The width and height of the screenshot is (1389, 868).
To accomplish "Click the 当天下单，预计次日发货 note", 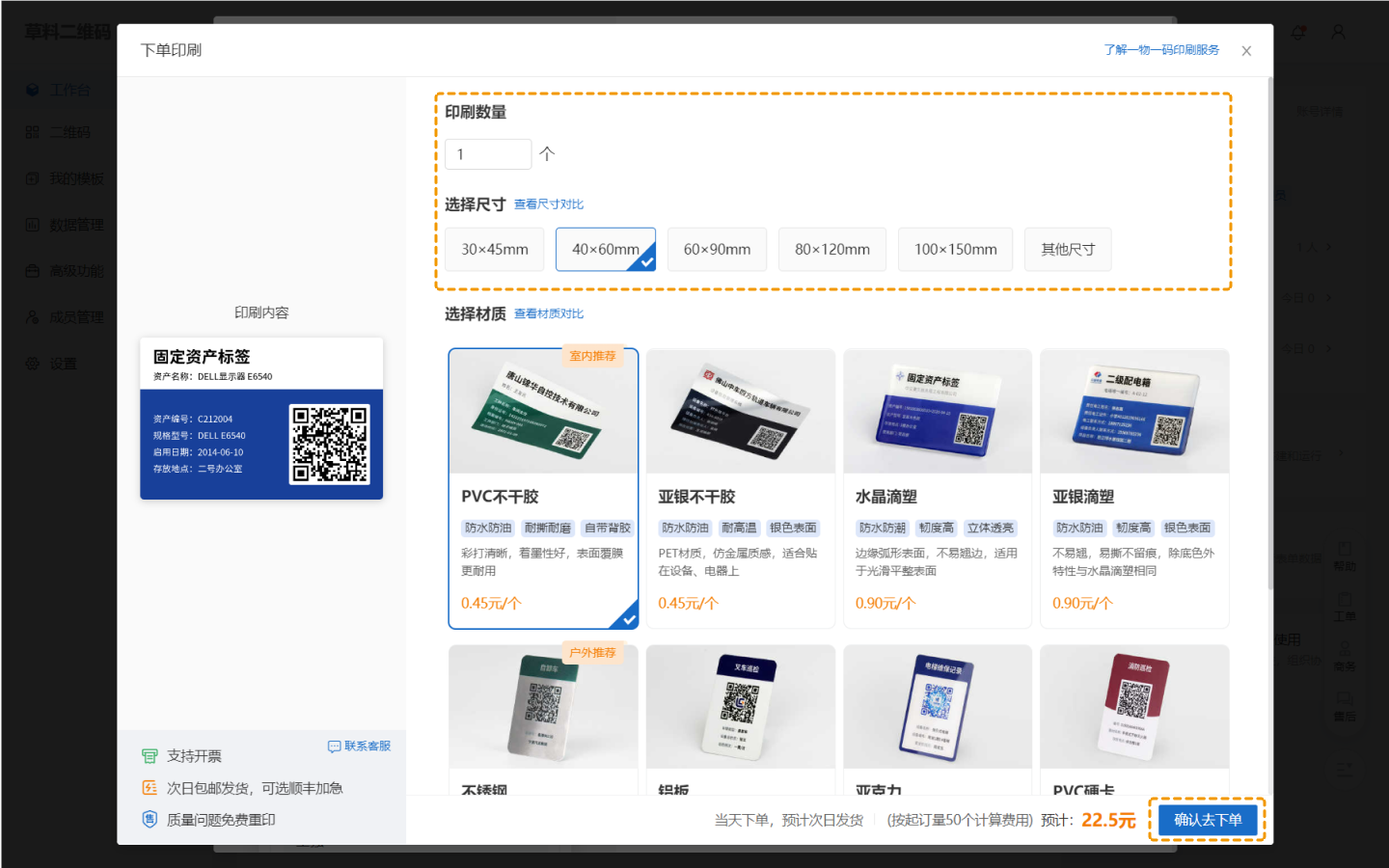I will (789, 820).
